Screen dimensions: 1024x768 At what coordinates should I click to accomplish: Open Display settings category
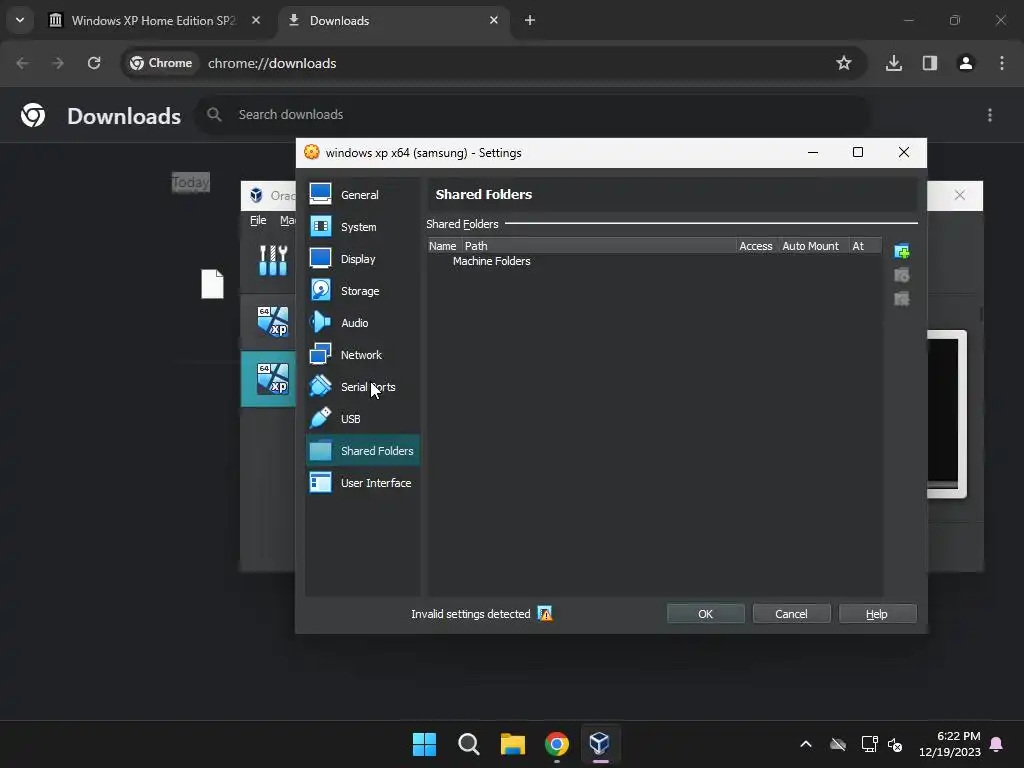point(362,259)
